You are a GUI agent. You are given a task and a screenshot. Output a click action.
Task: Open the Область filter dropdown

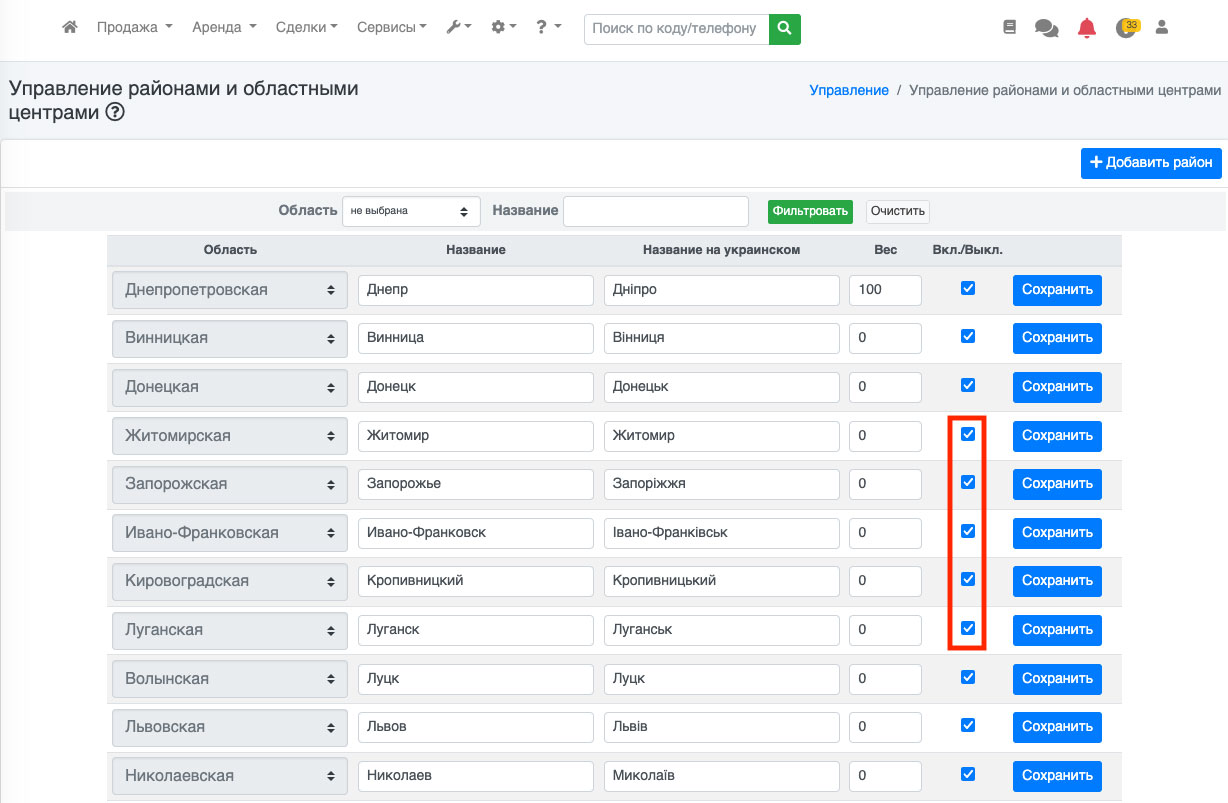(x=411, y=211)
